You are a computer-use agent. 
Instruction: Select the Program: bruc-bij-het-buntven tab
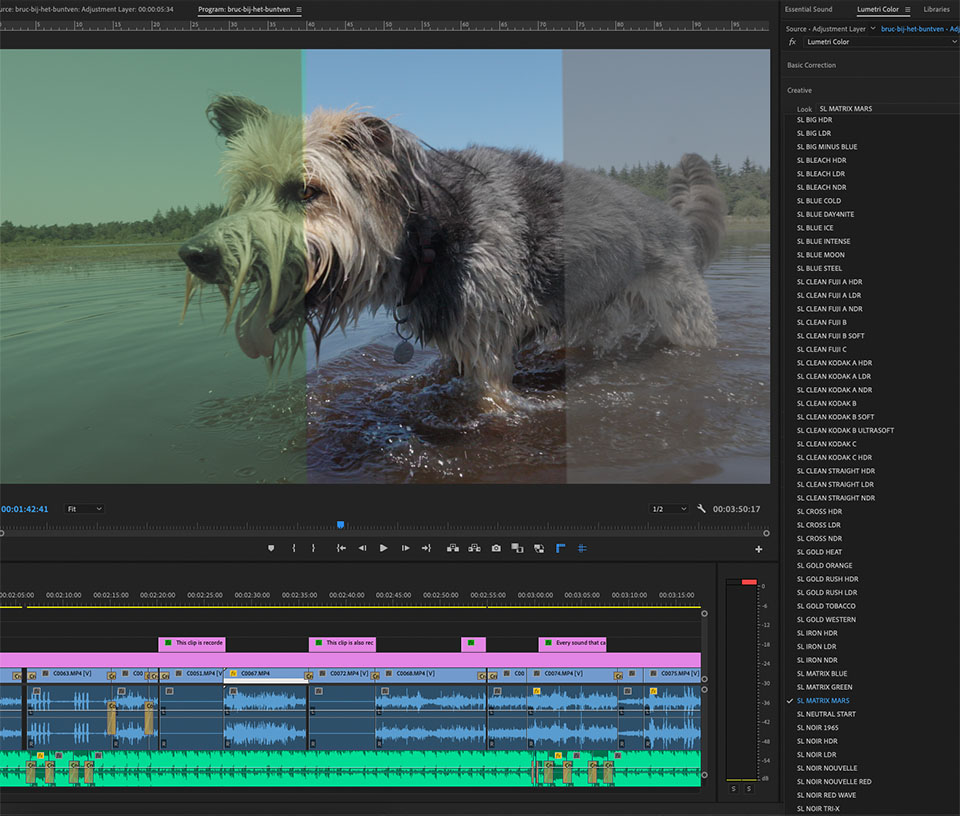click(x=244, y=9)
